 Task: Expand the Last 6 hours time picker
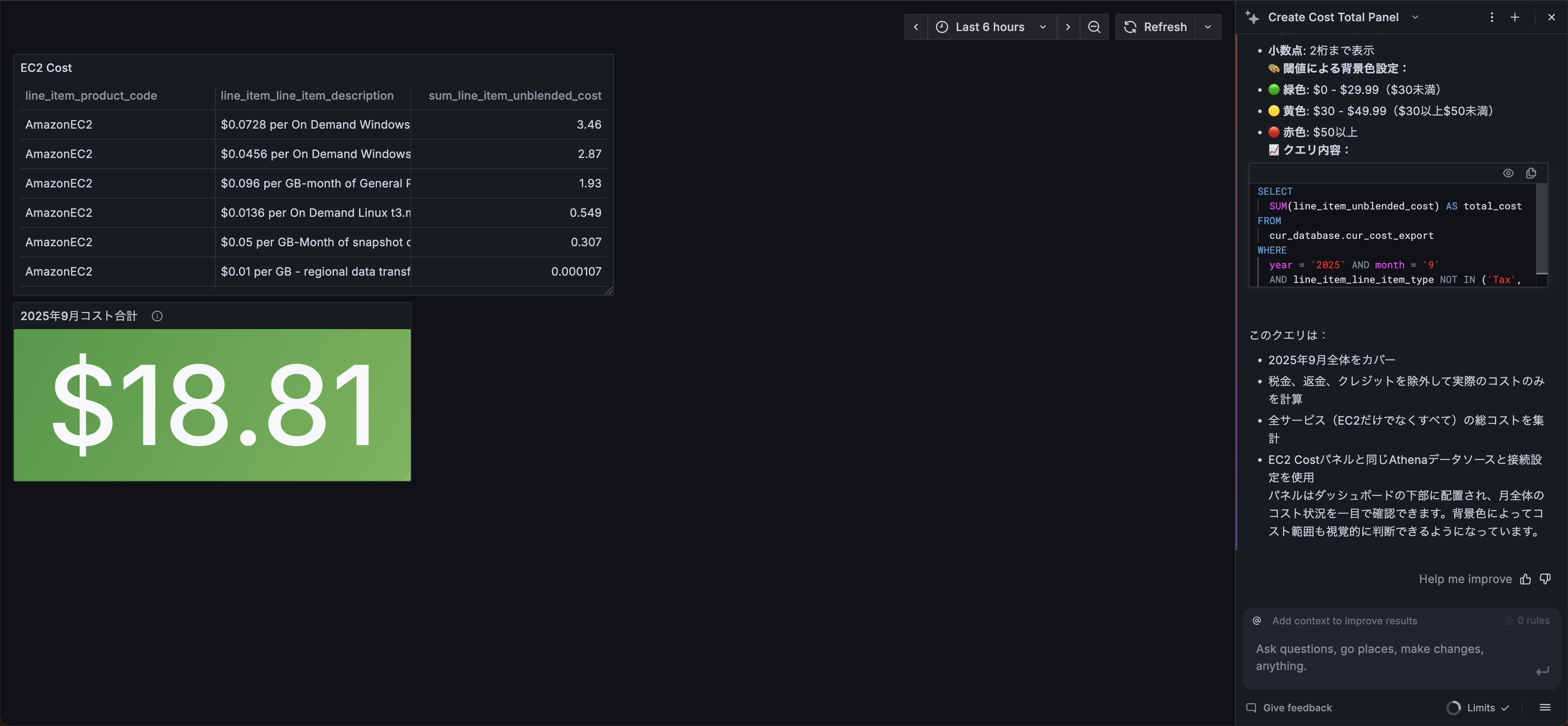(x=990, y=27)
